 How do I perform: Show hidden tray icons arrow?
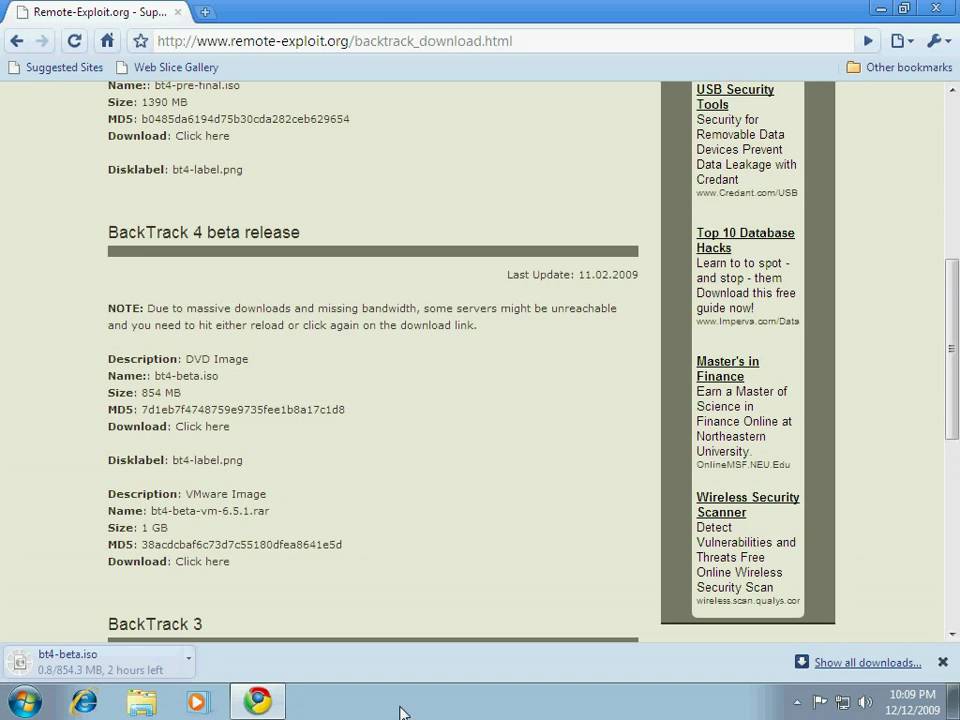tap(797, 702)
